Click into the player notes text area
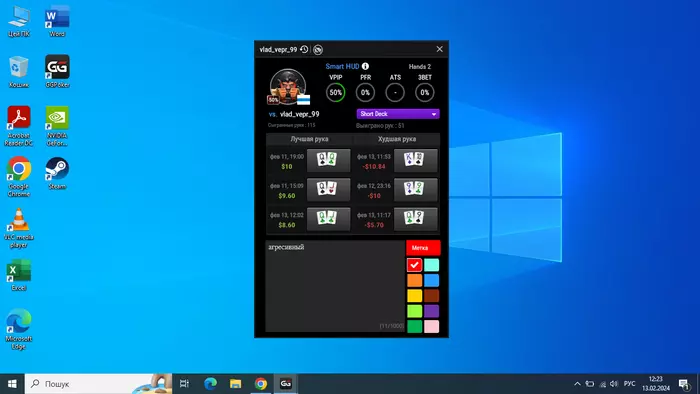This screenshot has width=700, height=394. 335,286
